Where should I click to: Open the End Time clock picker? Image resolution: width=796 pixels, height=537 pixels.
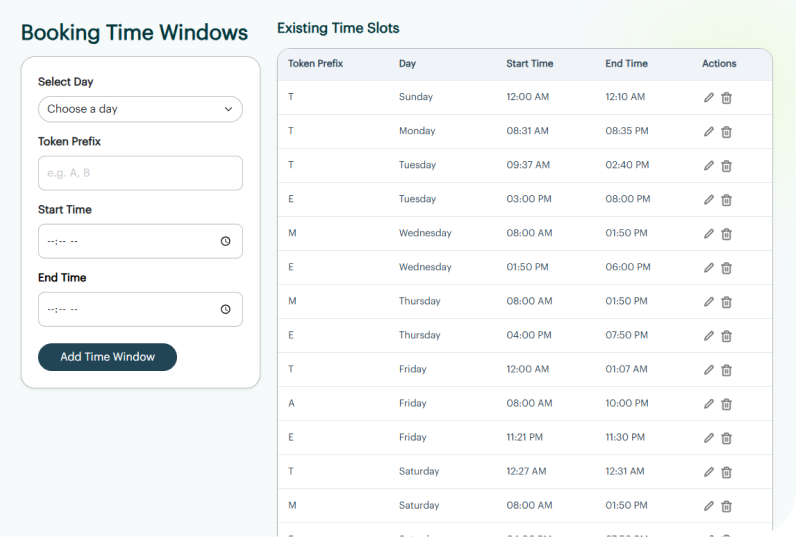226,309
